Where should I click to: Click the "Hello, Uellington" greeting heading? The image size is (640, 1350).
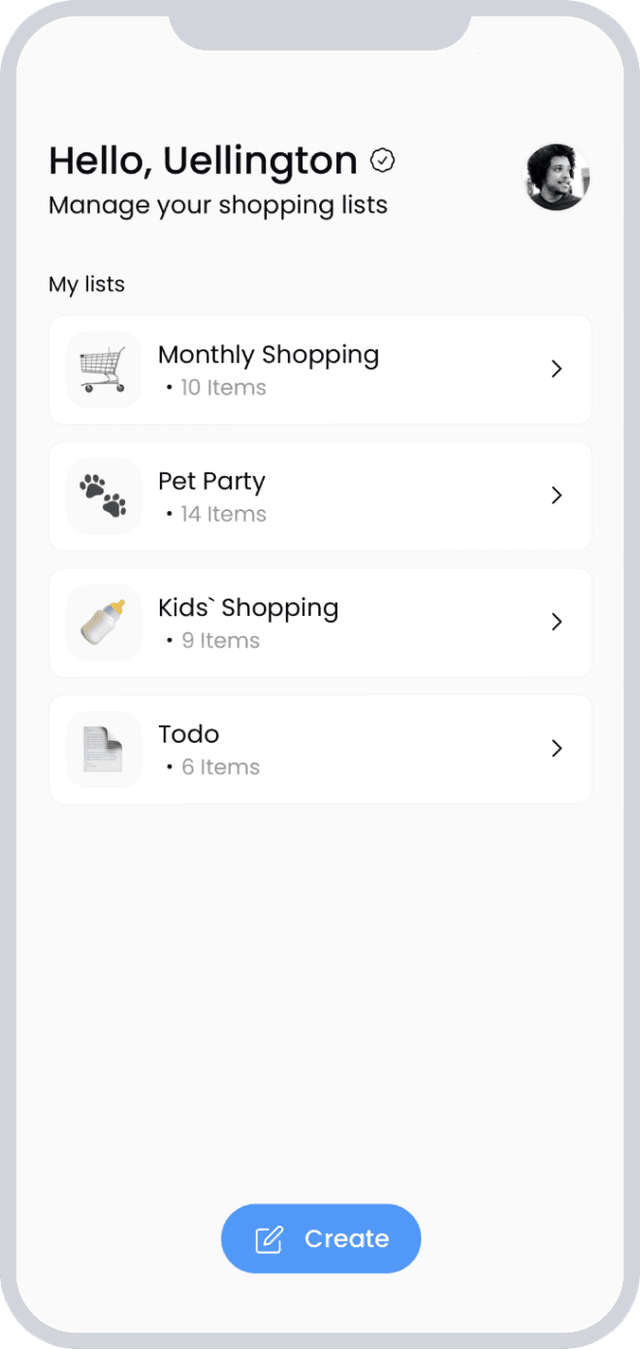tap(203, 160)
